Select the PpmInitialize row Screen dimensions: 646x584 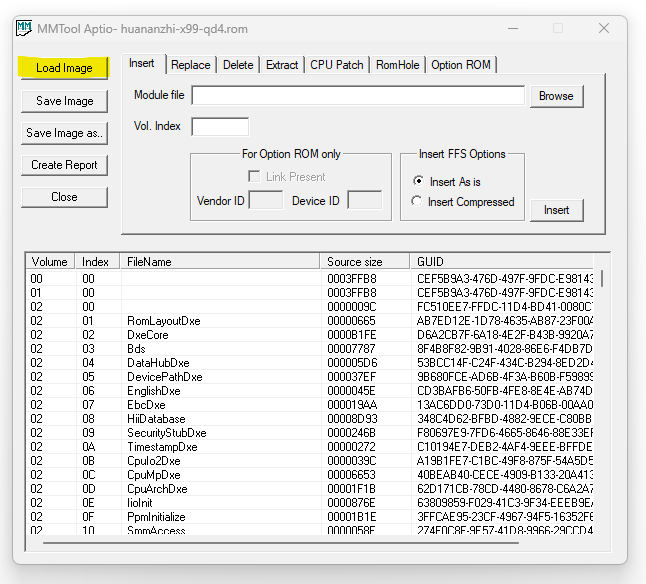tap(310, 517)
